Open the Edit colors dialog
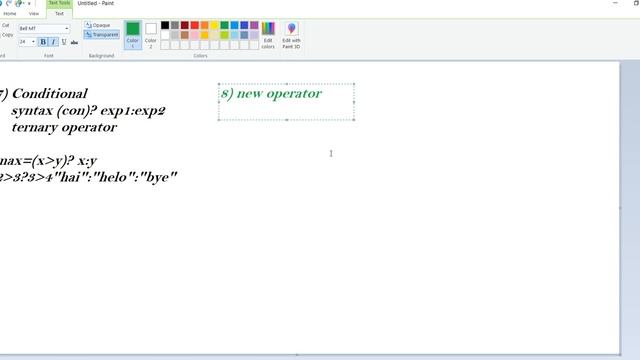The height and width of the screenshot is (360, 640). (268, 35)
